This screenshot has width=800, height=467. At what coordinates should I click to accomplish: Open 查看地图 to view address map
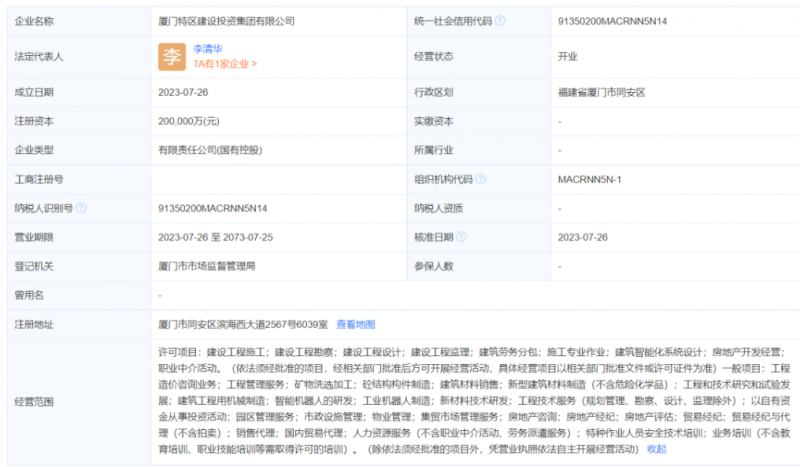click(x=355, y=324)
